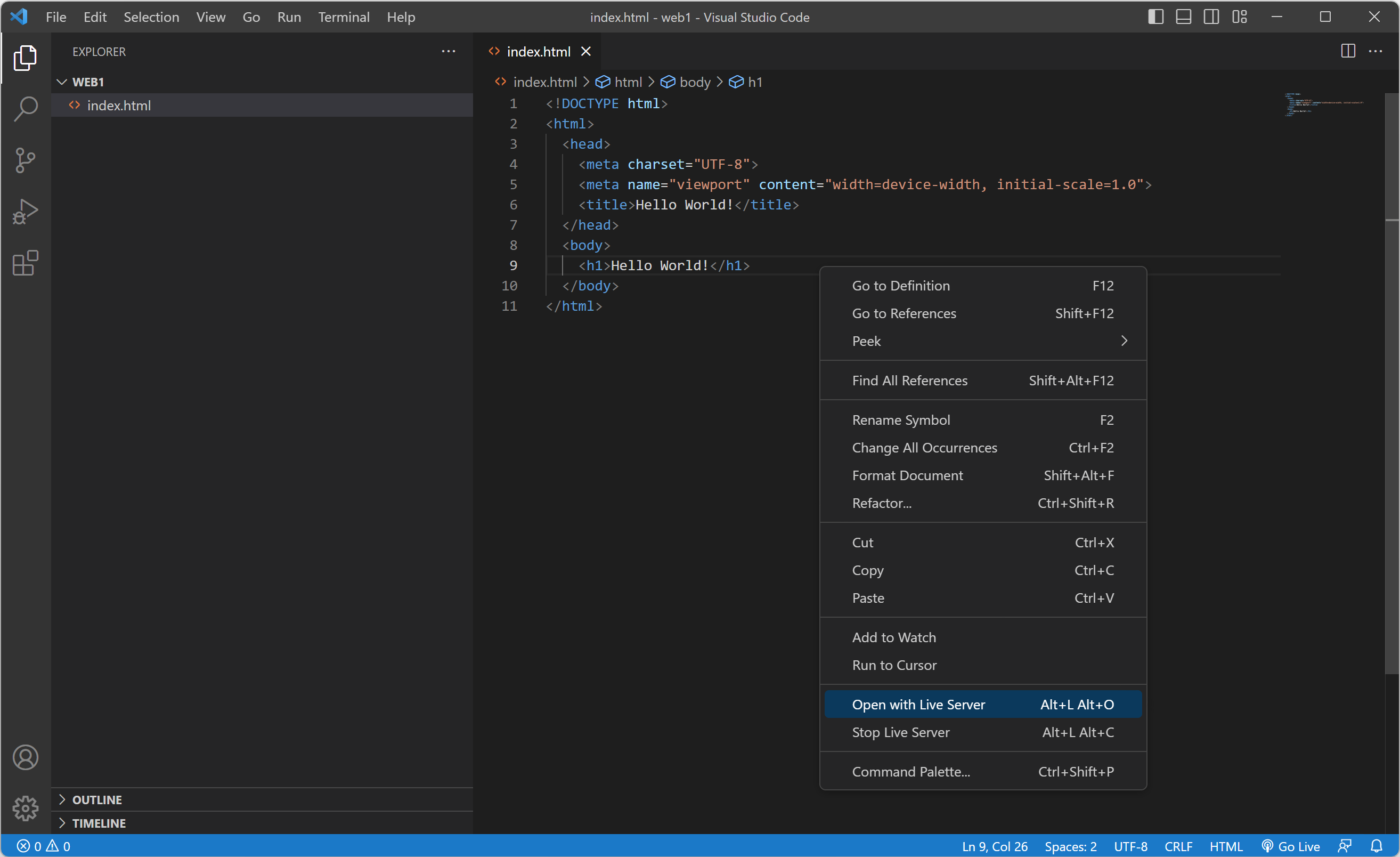1400x857 pixels.
Task: Click the Accounts icon in activity bar
Action: 26,757
